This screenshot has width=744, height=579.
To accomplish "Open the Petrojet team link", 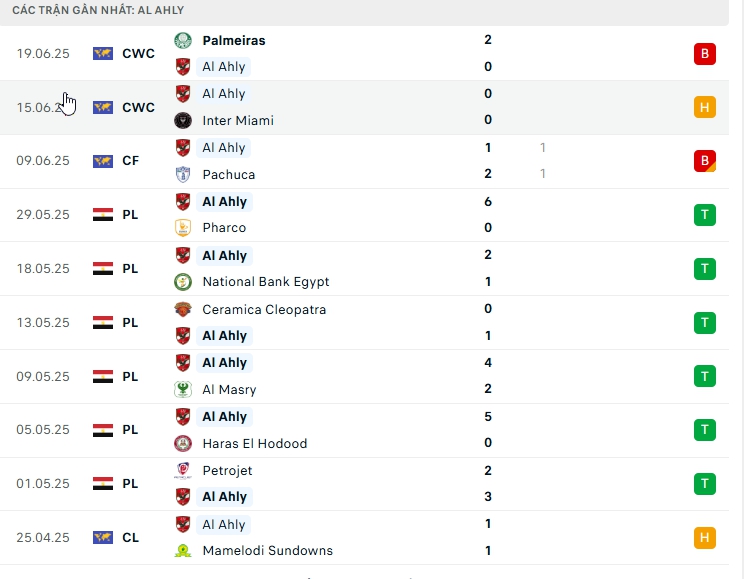I will (x=227, y=470).
